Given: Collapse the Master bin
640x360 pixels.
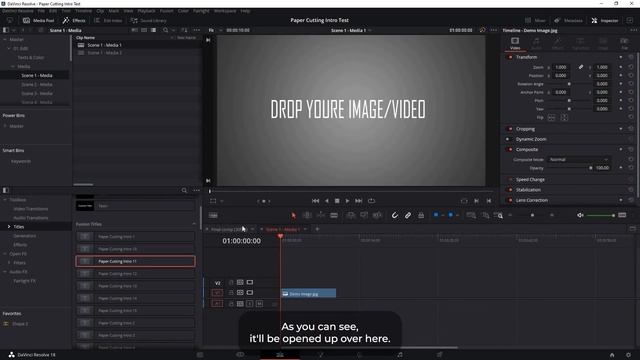Looking at the screenshot, I should click(5, 40).
